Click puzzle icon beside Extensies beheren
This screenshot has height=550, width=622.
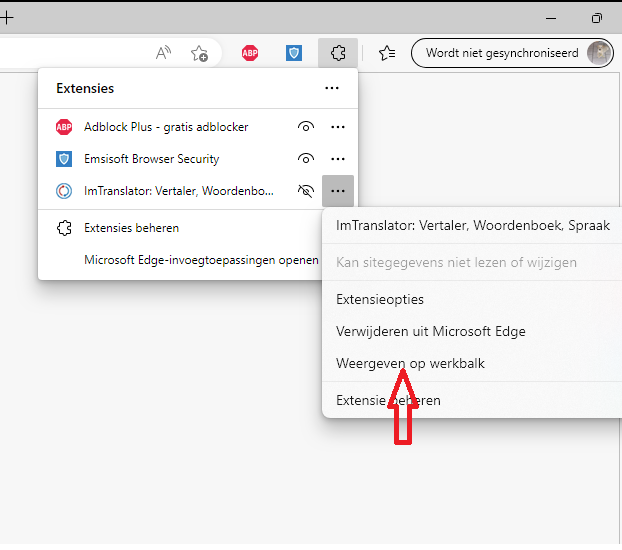coord(64,228)
